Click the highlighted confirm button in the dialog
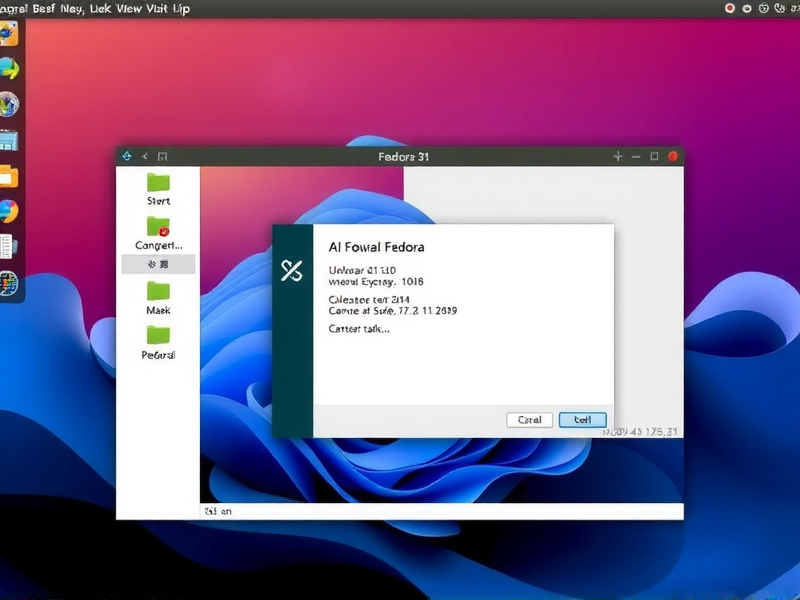The height and width of the screenshot is (600, 800). click(x=583, y=420)
